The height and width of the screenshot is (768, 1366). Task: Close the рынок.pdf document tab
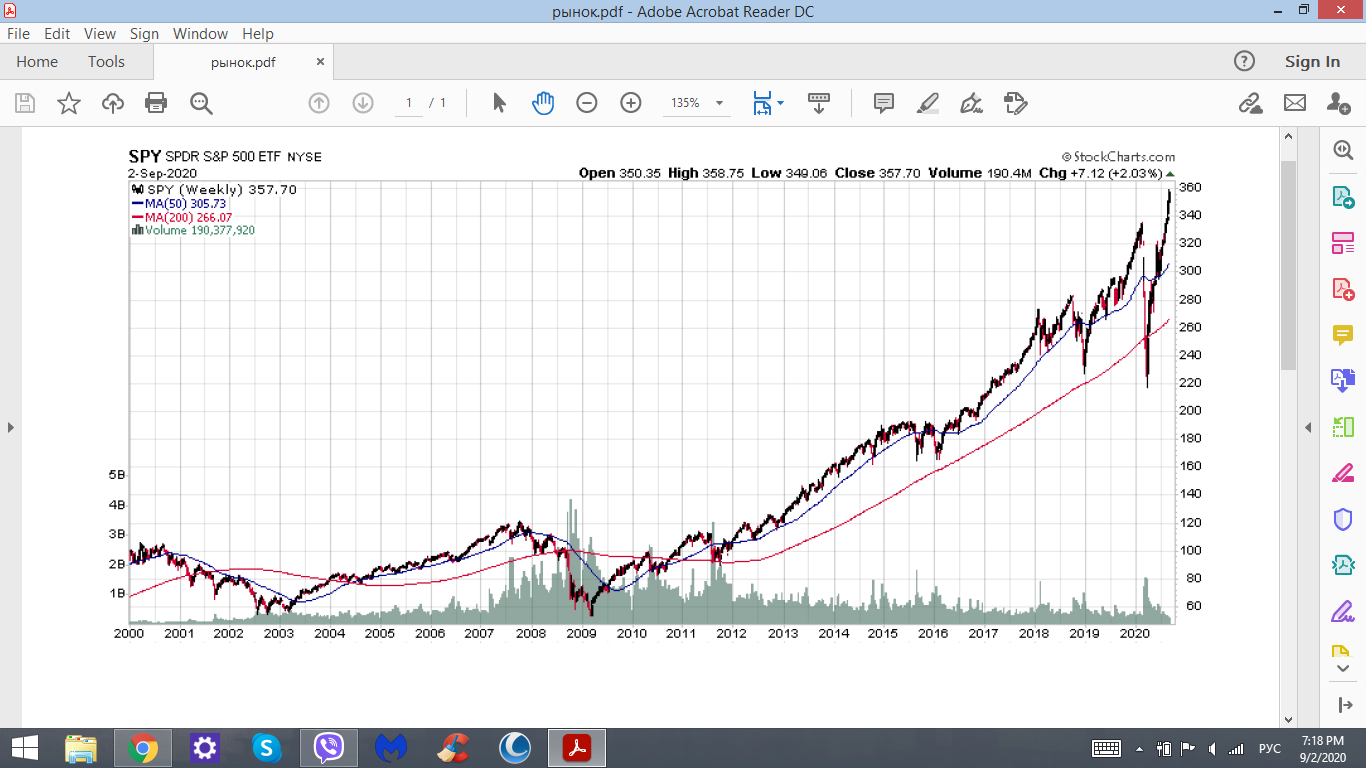click(x=320, y=62)
